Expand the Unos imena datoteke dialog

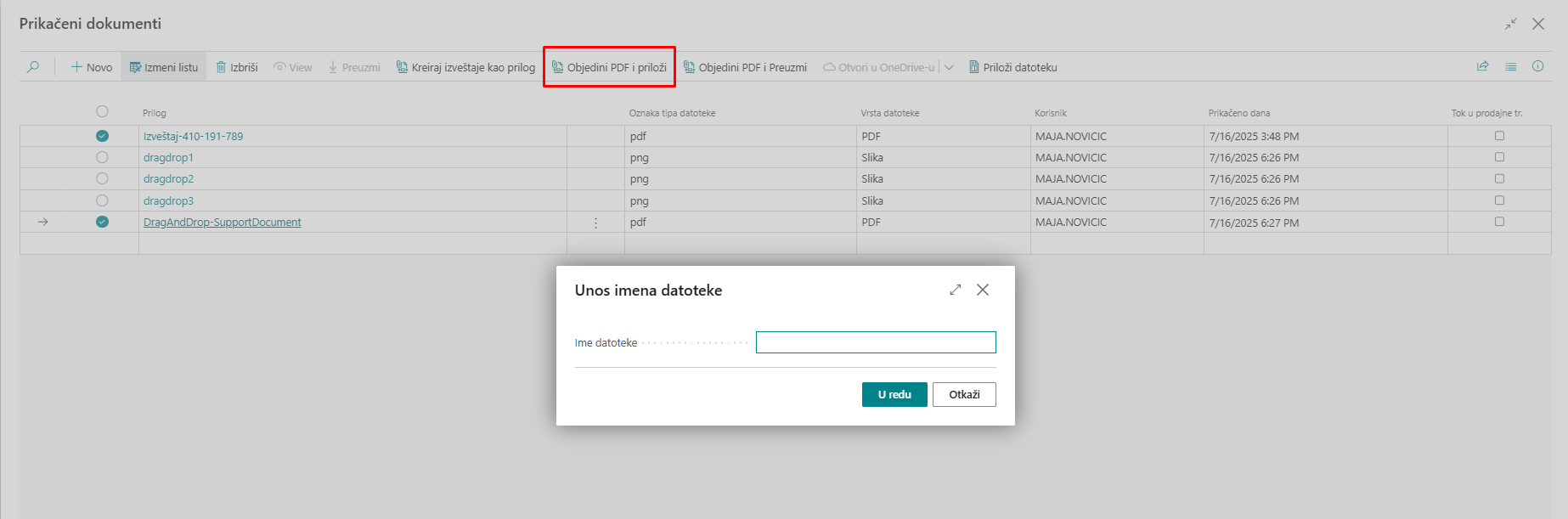click(x=956, y=290)
